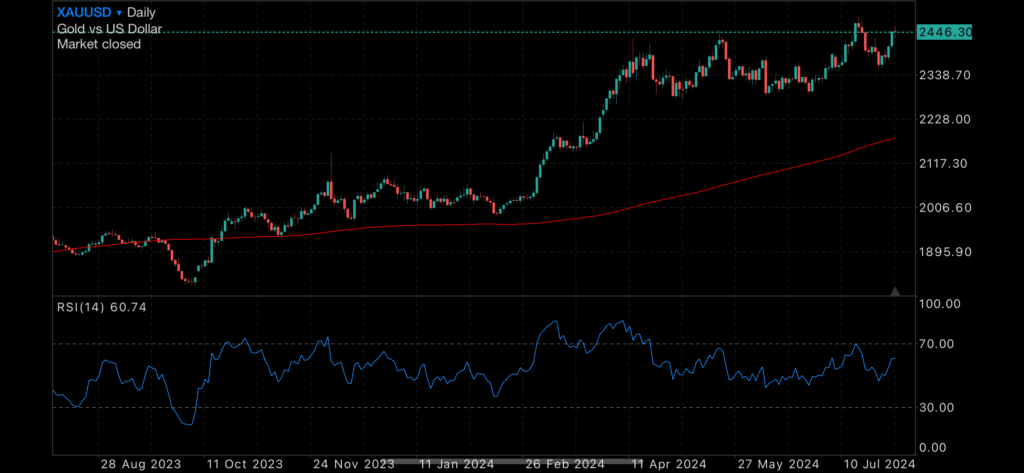The height and width of the screenshot is (473, 1024).
Task: Click the Gold vs US Dollar description
Action: [x=110, y=29]
